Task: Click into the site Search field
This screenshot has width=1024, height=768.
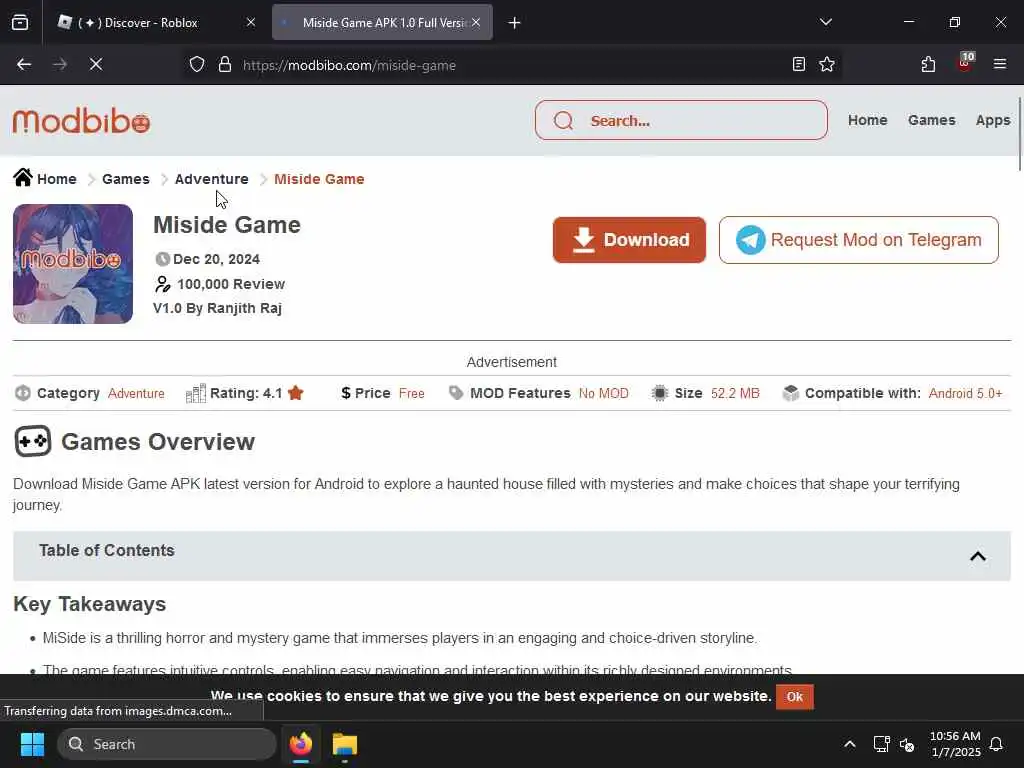Action: [681, 120]
